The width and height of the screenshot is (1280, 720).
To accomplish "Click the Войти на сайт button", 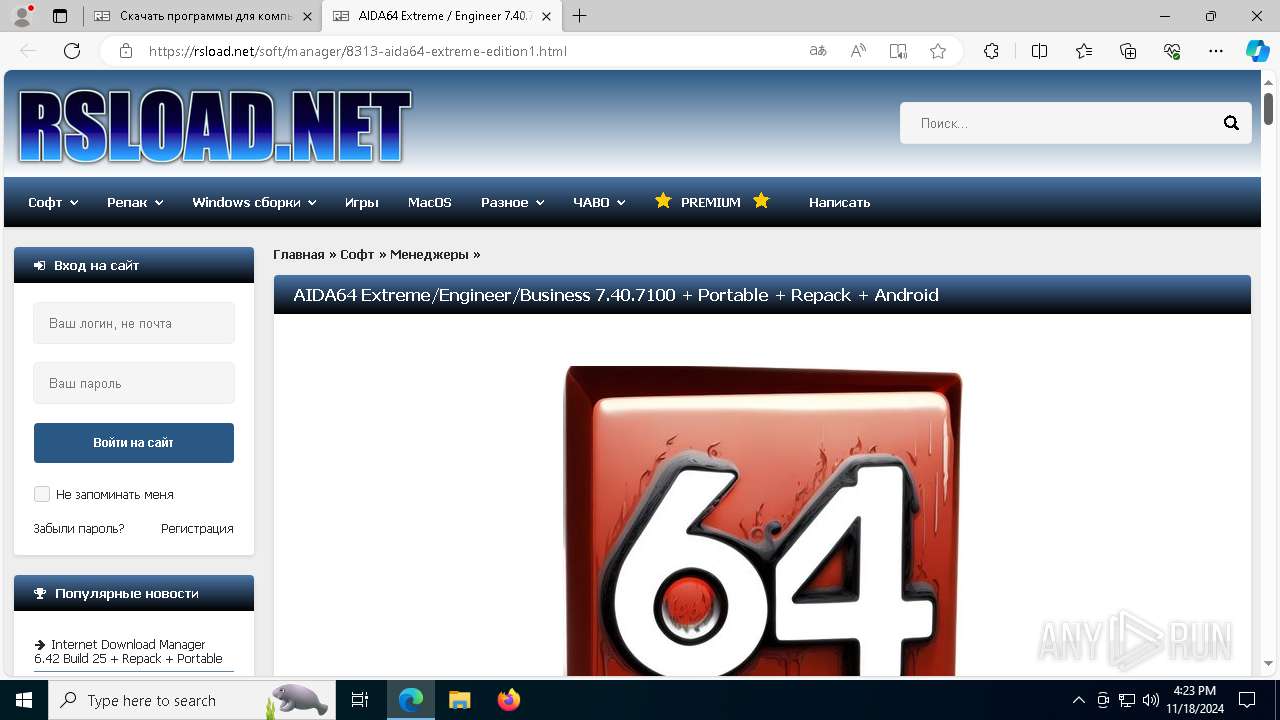I will point(134,443).
